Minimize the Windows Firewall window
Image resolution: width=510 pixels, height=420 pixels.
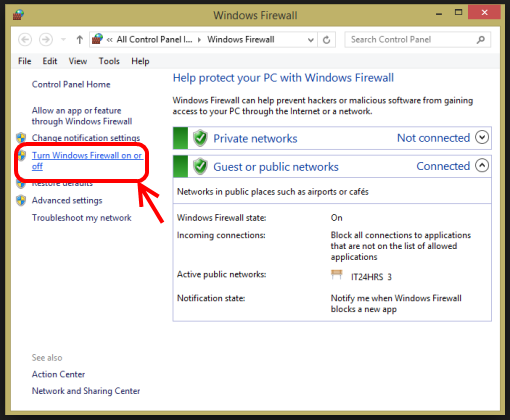point(439,14)
